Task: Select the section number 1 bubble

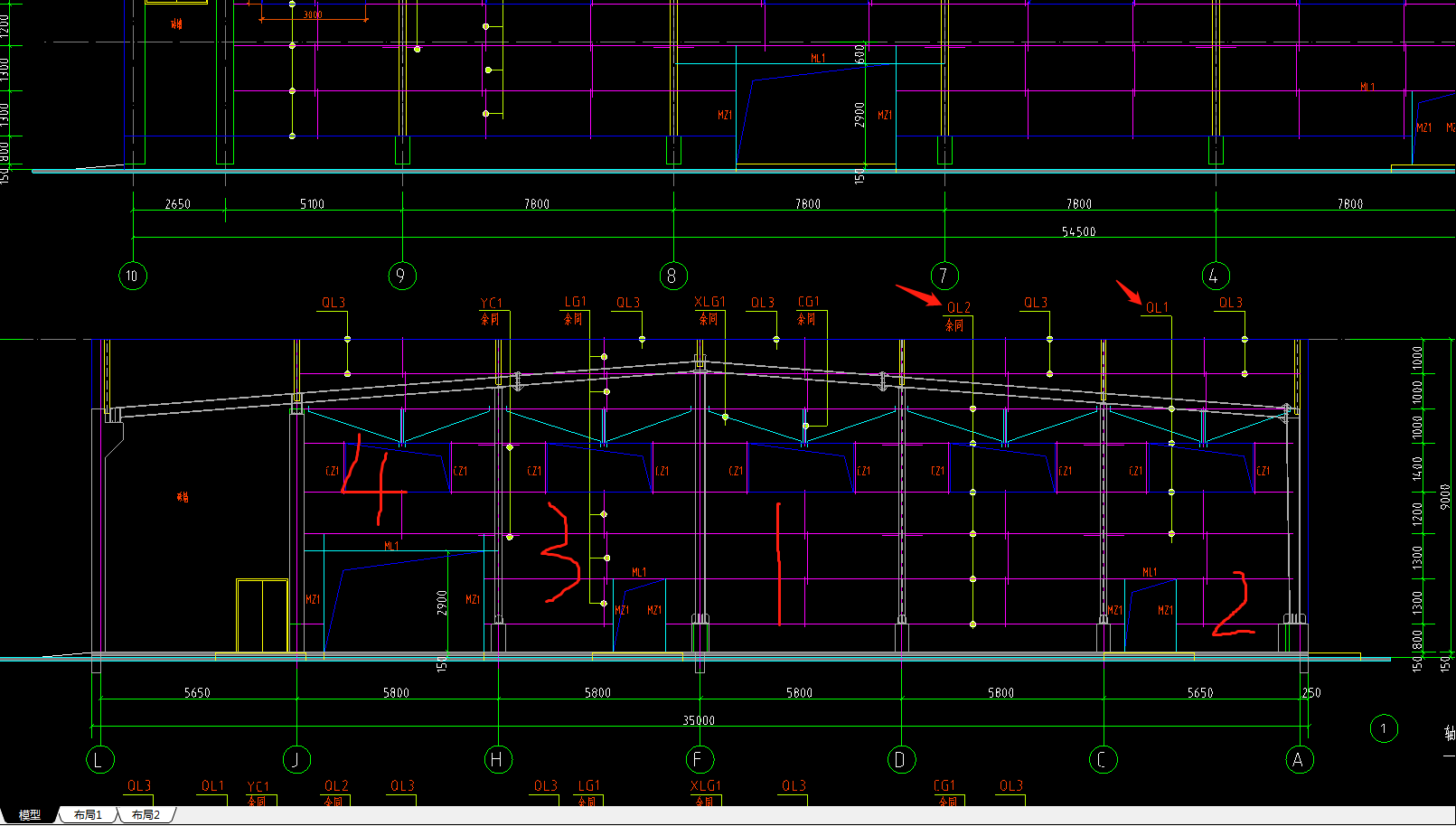Action: (x=1384, y=728)
